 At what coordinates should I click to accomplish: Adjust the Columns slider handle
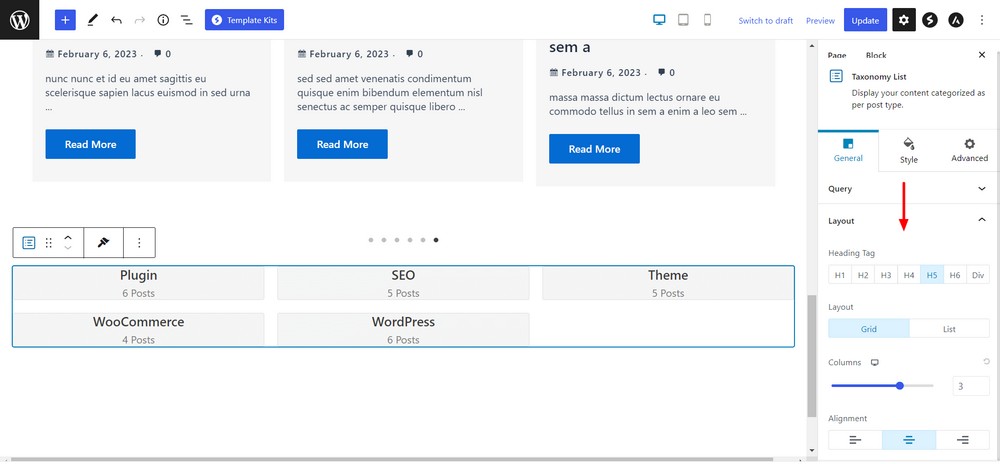900,386
